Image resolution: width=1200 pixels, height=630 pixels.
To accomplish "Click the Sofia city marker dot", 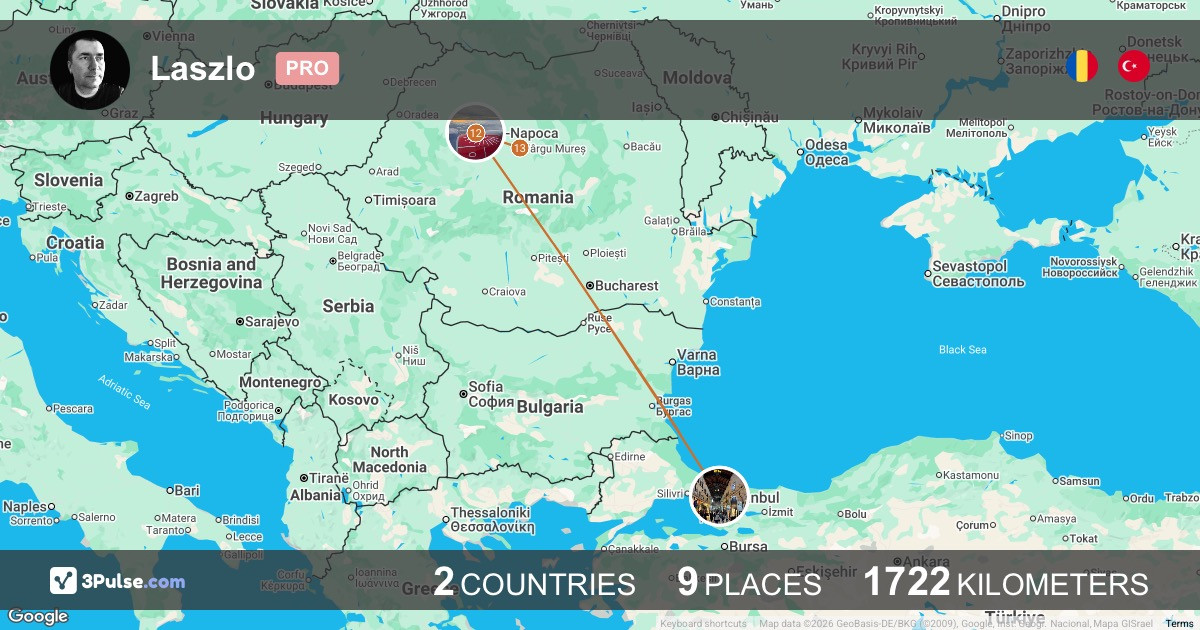I will coord(463,392).
